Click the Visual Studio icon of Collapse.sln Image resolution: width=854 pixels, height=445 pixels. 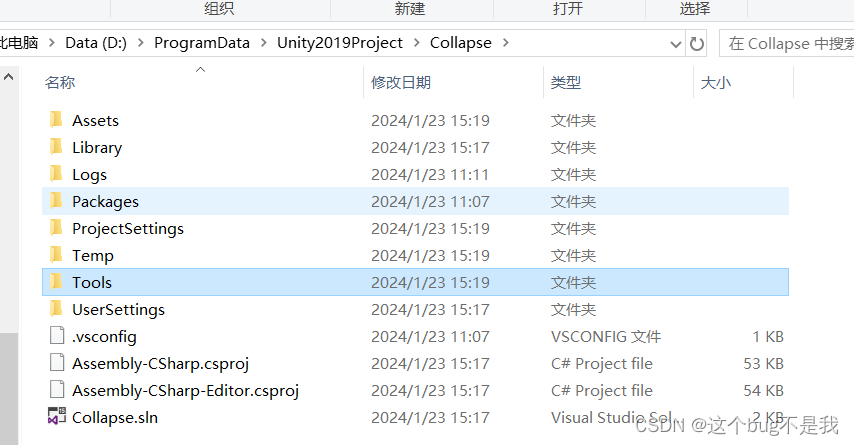57,417
